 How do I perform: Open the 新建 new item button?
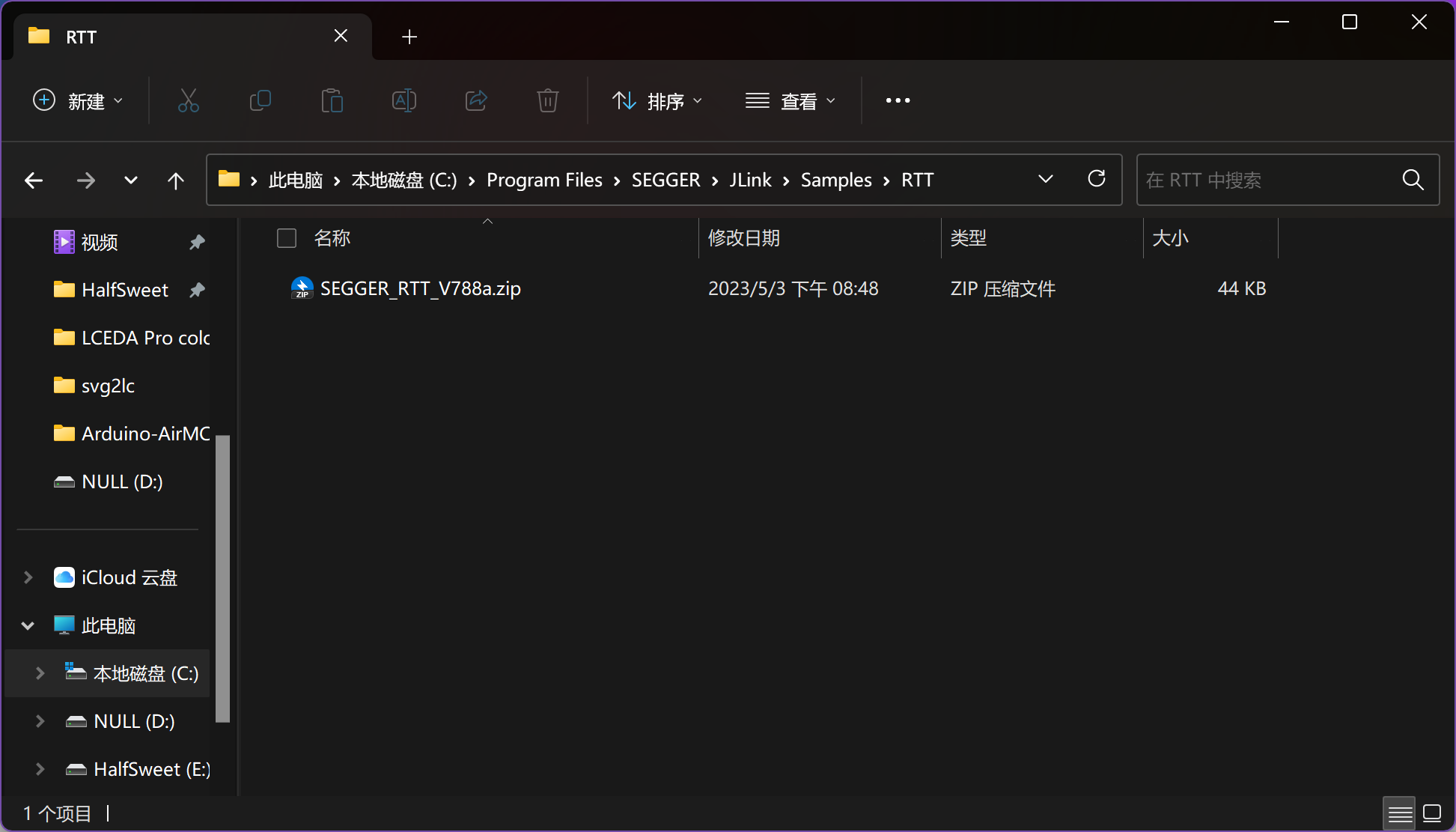pyautogui.click(x=78, y=100)
